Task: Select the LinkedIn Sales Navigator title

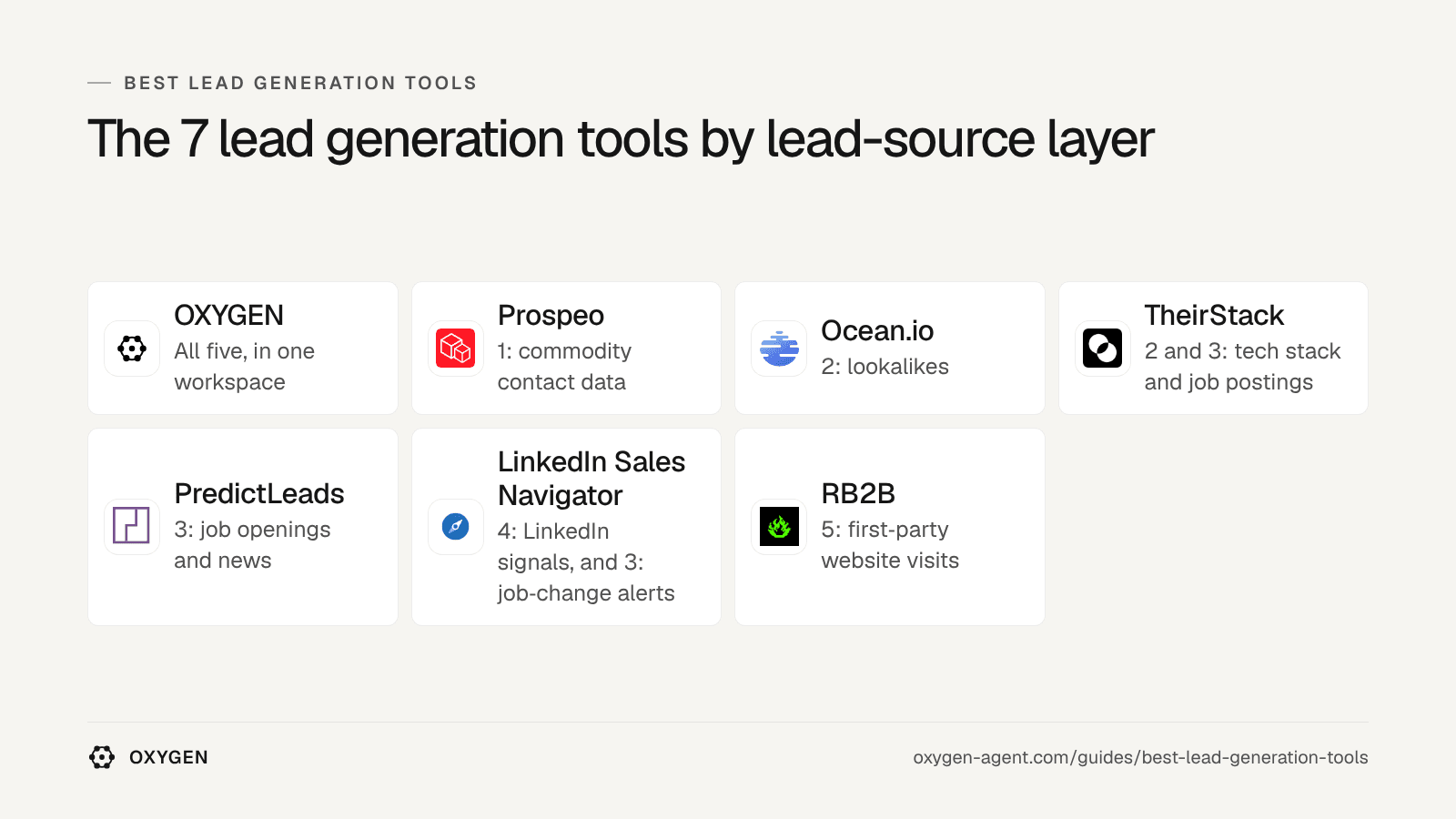Action: (x=591, y=479)
